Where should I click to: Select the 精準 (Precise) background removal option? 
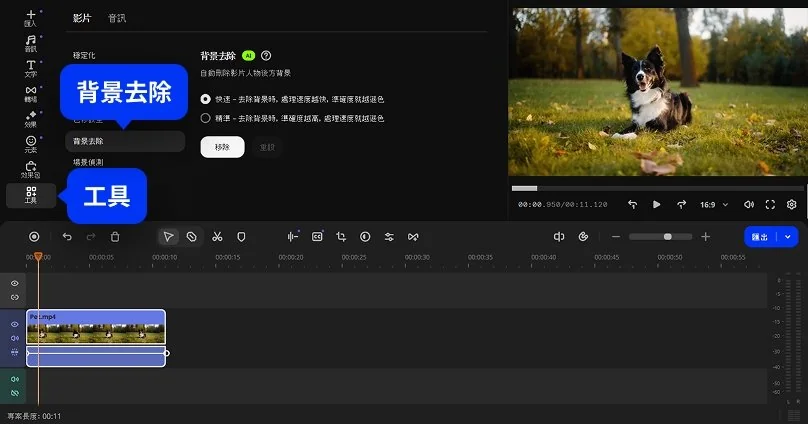206,117
